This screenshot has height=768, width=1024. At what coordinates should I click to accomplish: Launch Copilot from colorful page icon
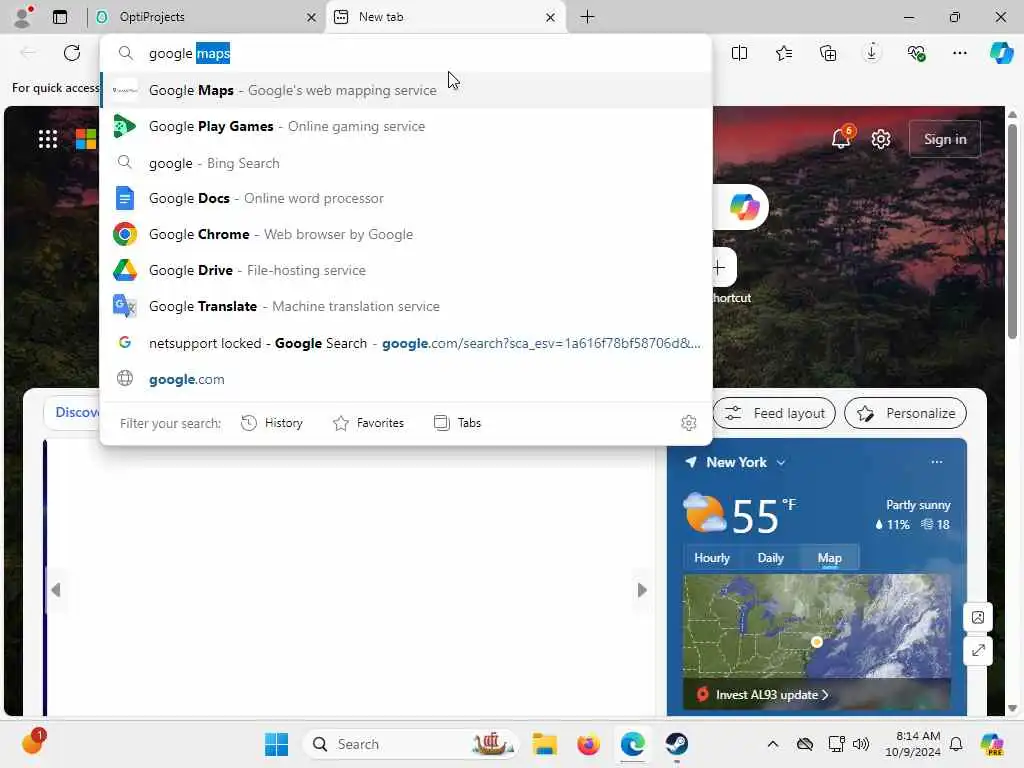coord(743,207)
